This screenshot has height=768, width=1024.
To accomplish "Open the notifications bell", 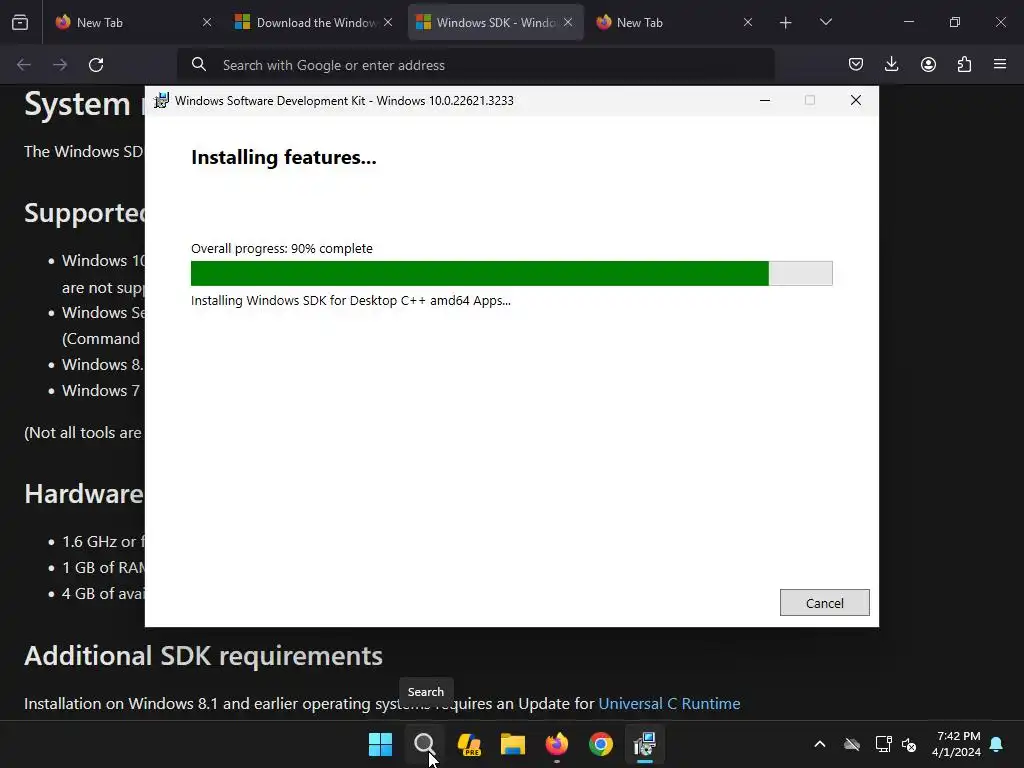I will click(x=997, y=744).
